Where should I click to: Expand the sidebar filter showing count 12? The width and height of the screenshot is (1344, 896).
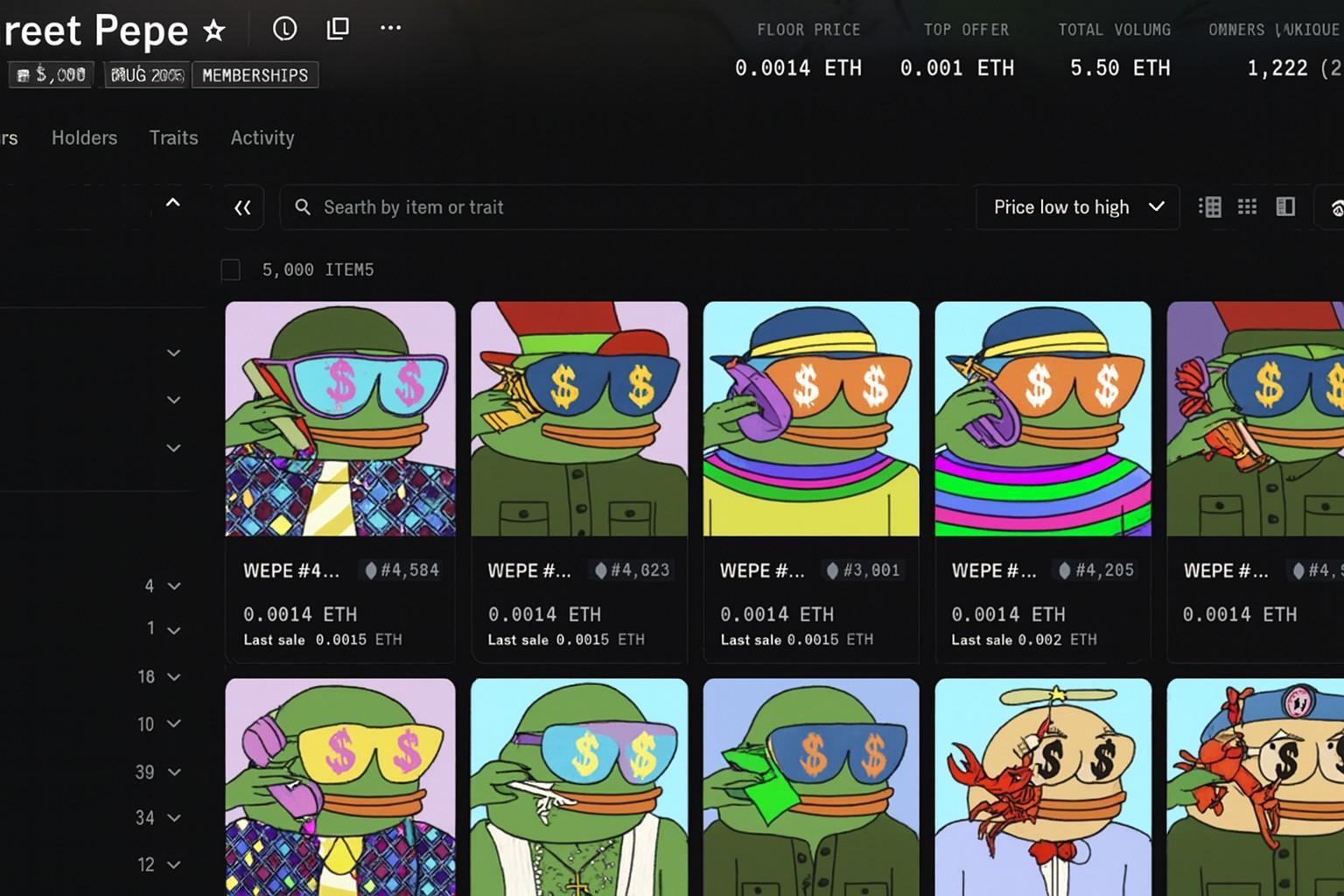point(174,864)
